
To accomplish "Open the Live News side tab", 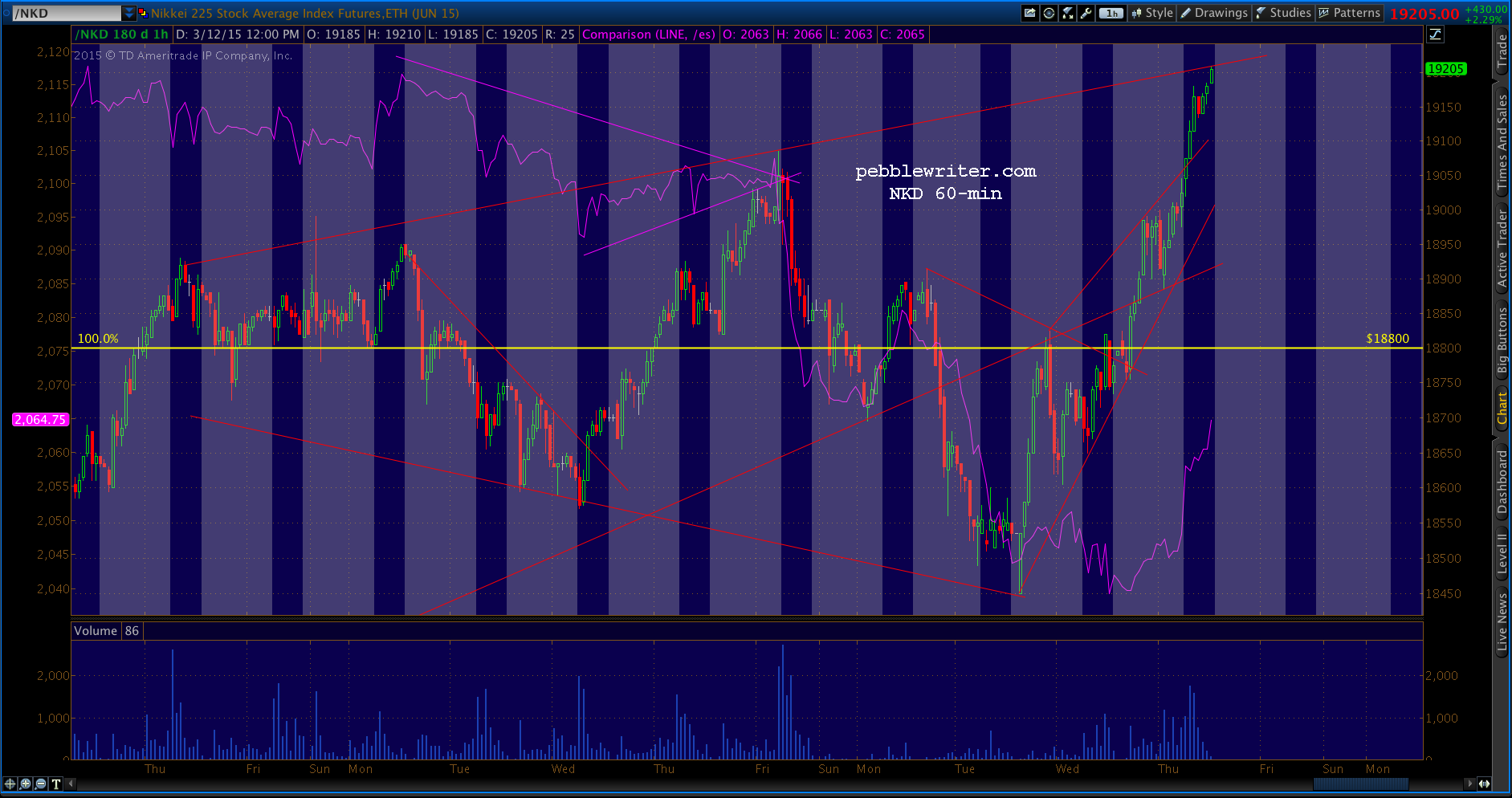I will pyautogui.click(x=1502, y=620).
